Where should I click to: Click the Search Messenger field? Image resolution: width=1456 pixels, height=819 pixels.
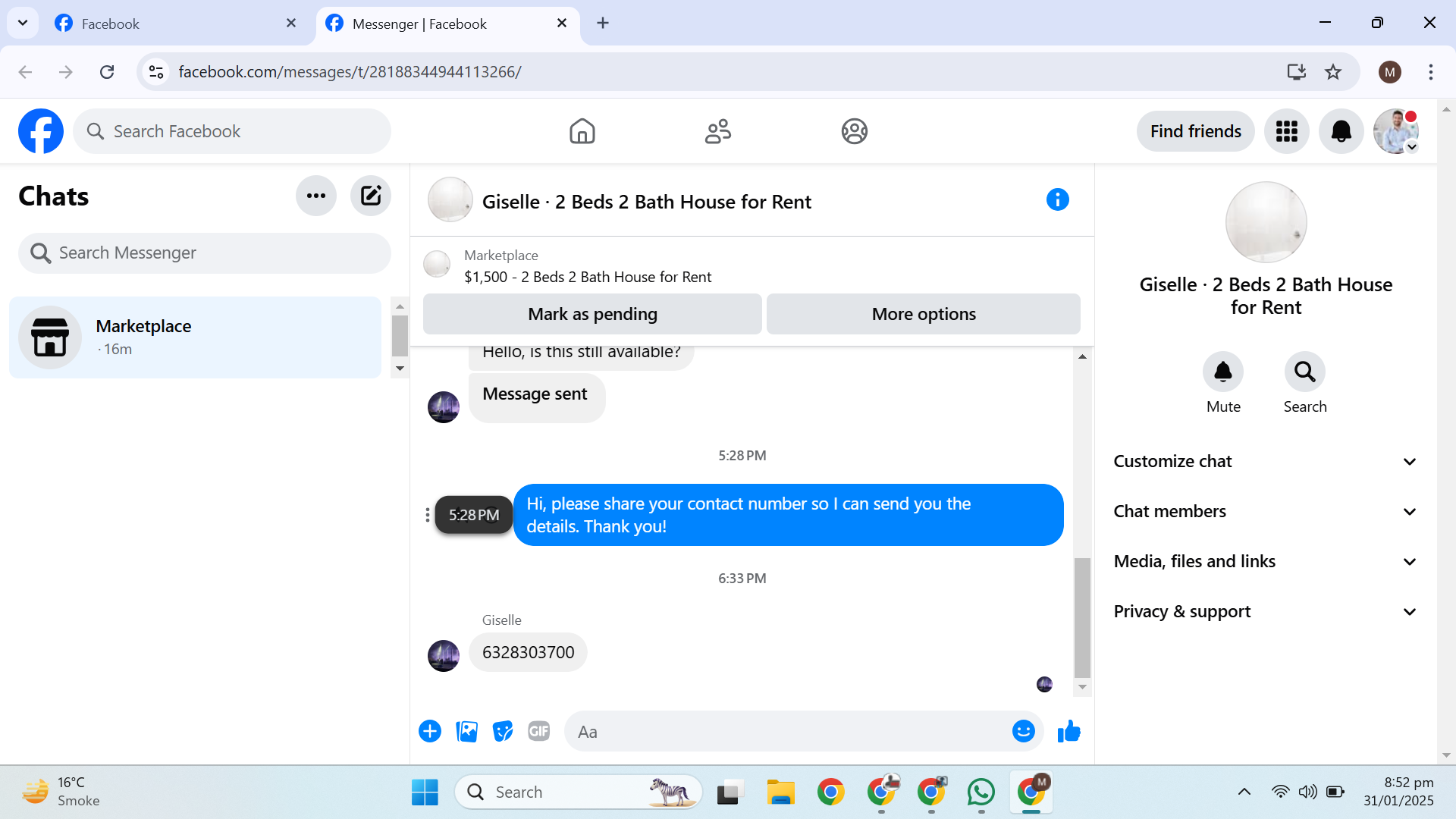point(205,253)
